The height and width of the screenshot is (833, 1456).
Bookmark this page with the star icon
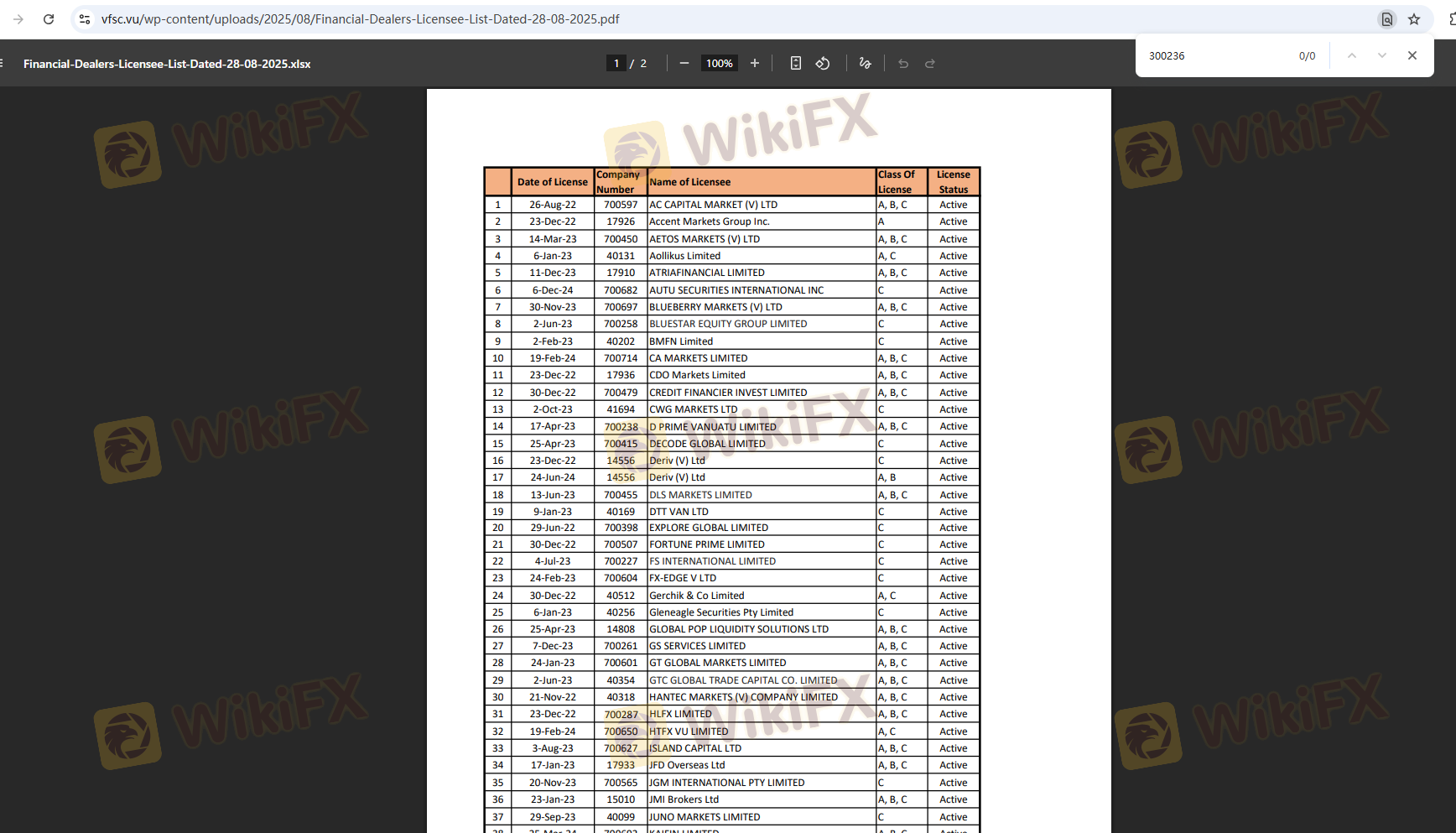coord(1414,19)
